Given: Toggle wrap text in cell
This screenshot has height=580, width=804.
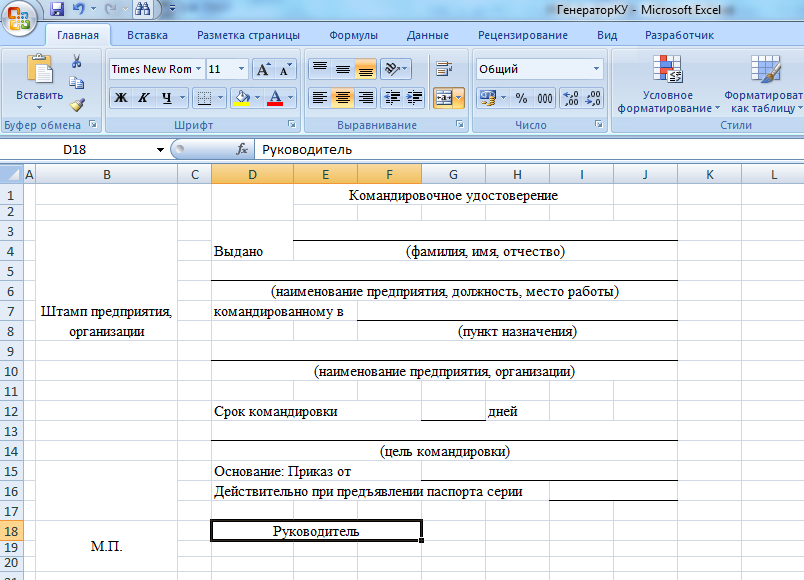Looking at the screenshot, I should pos(444,69).
